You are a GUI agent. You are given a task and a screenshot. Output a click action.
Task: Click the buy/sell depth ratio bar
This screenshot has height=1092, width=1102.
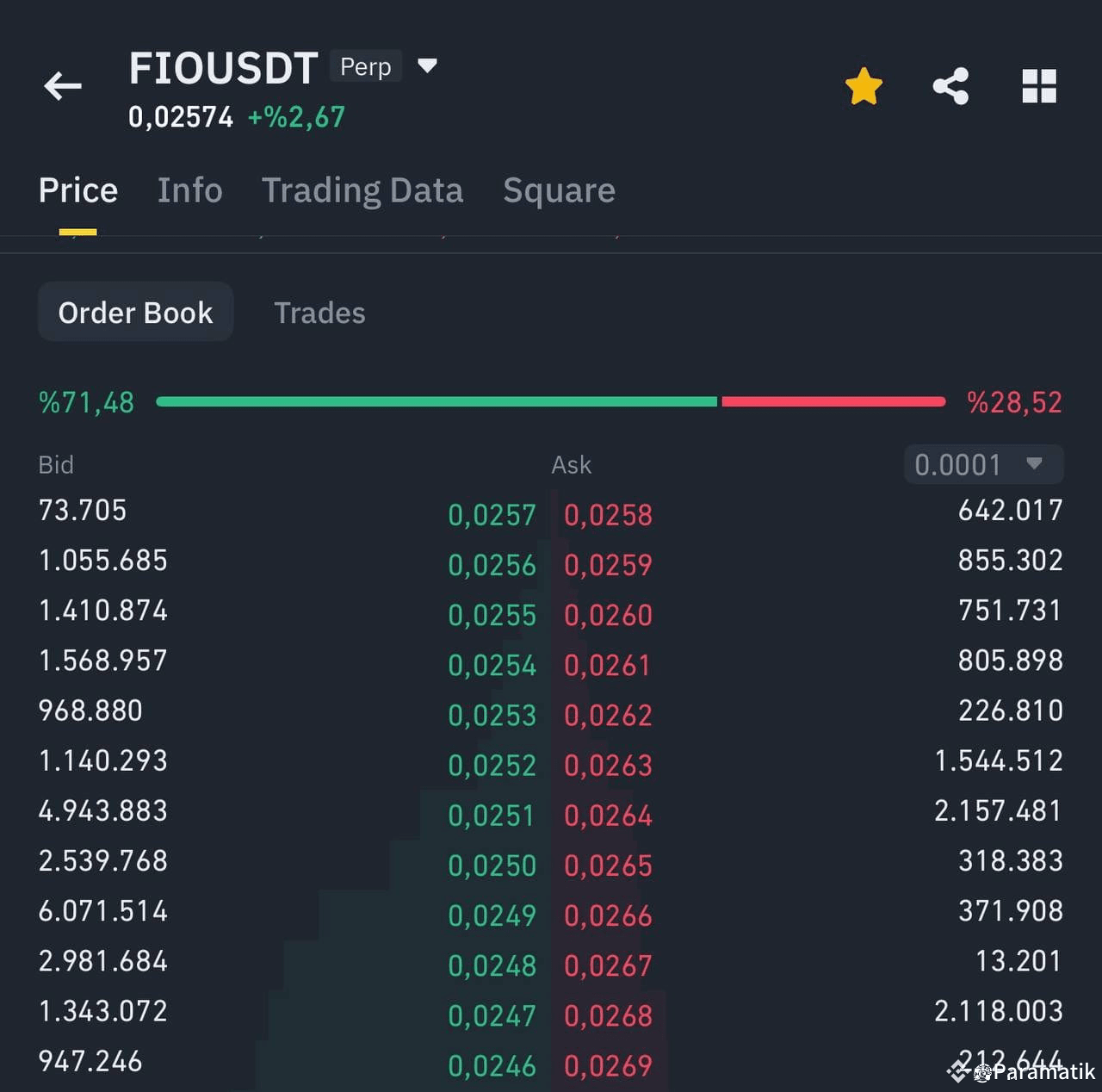(551, 400)
